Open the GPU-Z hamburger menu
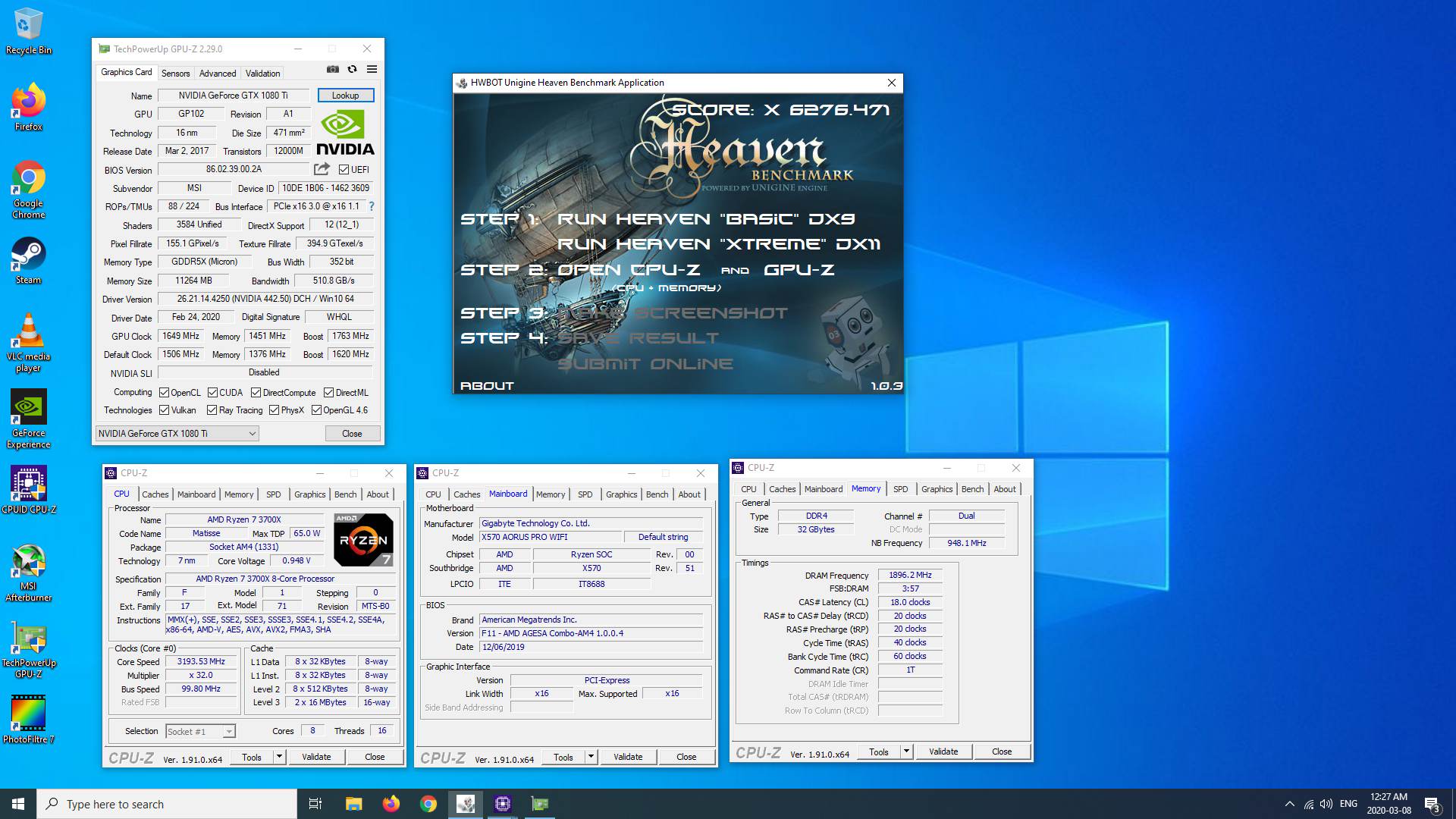Image resolution: width=1456 pixels, height=819 pixels. pyautogui.click(x=372, y=69)
